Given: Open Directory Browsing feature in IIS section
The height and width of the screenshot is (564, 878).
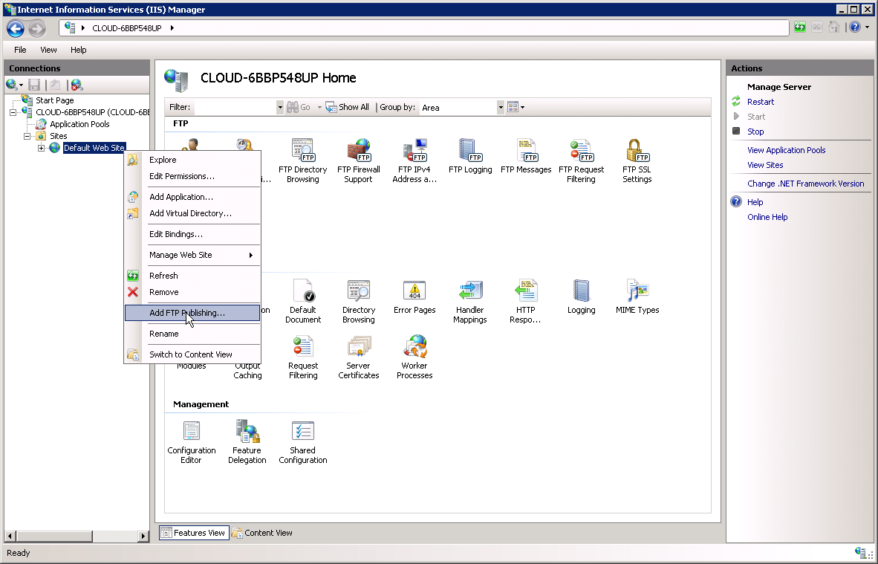Looking at the screenshot, I should click(358, 301).
